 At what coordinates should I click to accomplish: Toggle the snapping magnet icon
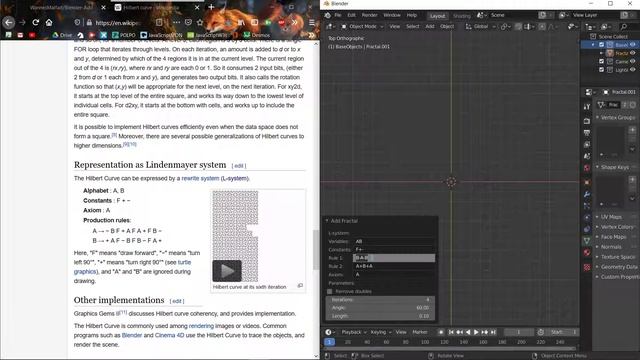(518, 27)
